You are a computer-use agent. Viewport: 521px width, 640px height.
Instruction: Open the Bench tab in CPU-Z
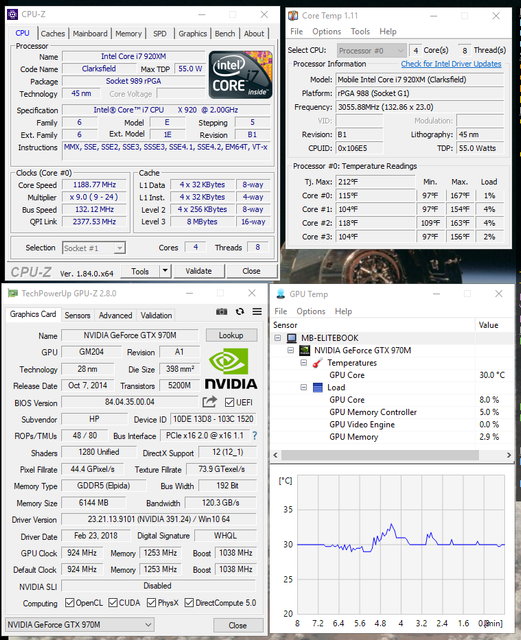click(225, 33)
